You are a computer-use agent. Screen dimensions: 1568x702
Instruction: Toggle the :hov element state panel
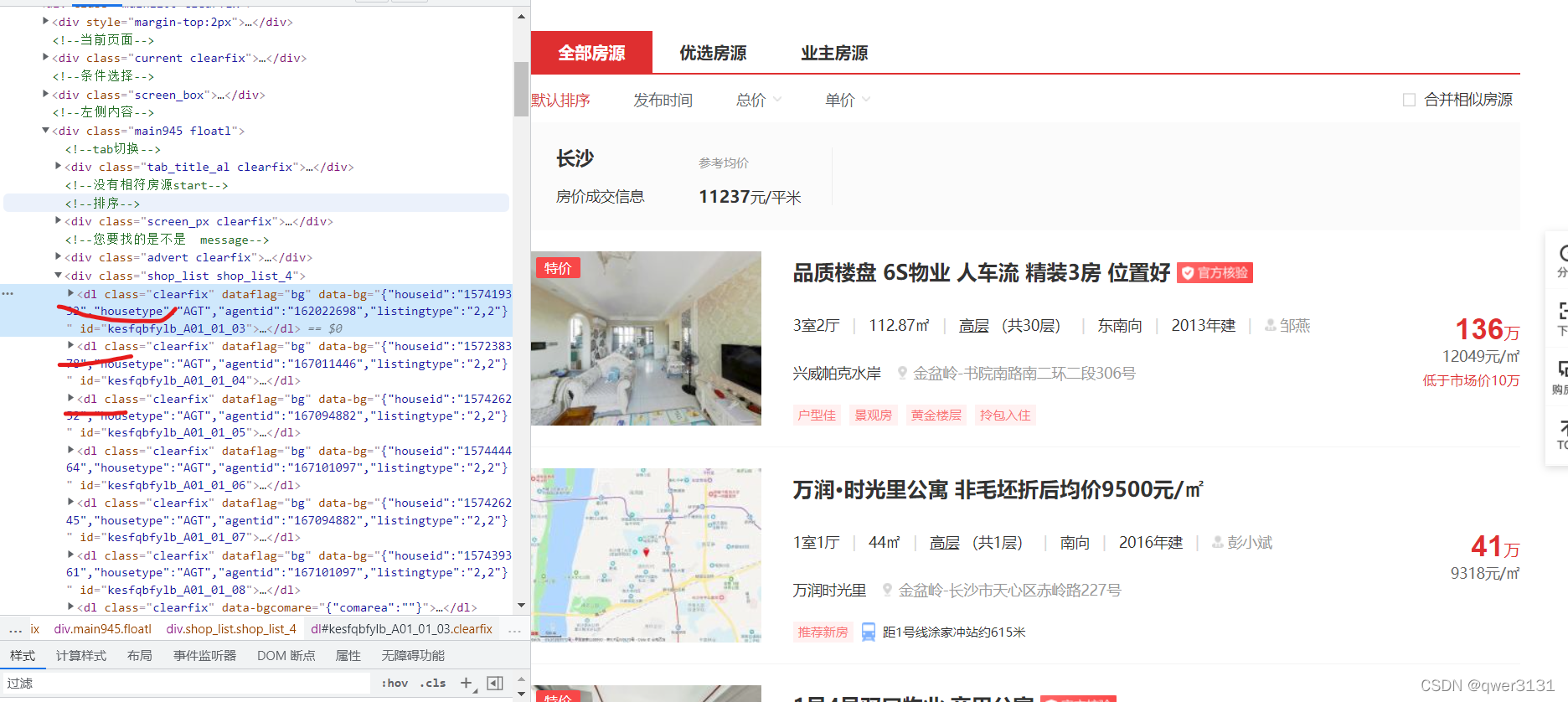coord(395,683)
